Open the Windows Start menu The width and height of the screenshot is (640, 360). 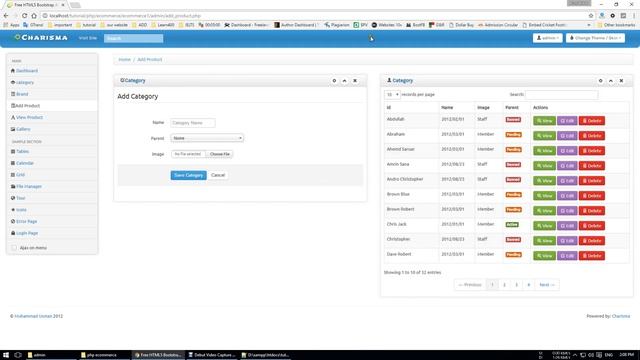[6, 355]
